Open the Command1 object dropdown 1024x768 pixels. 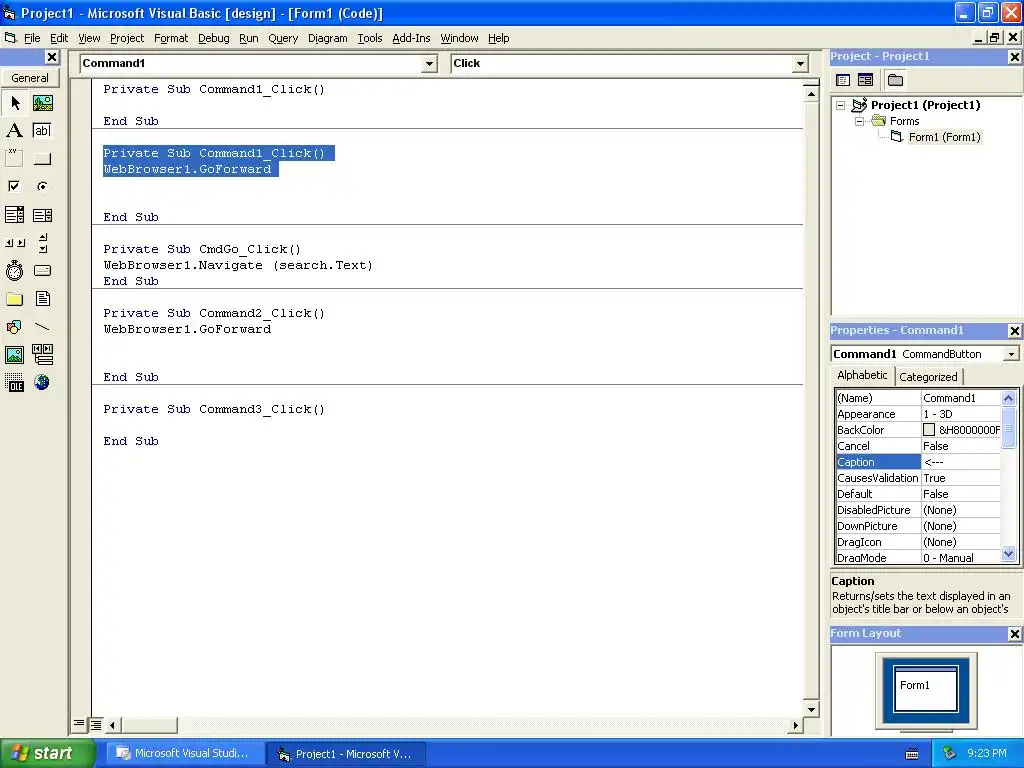[429, 63]
